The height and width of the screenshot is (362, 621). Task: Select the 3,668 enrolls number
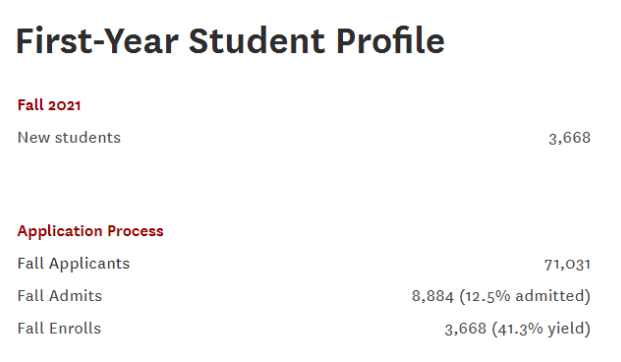(x=465, y=329)
